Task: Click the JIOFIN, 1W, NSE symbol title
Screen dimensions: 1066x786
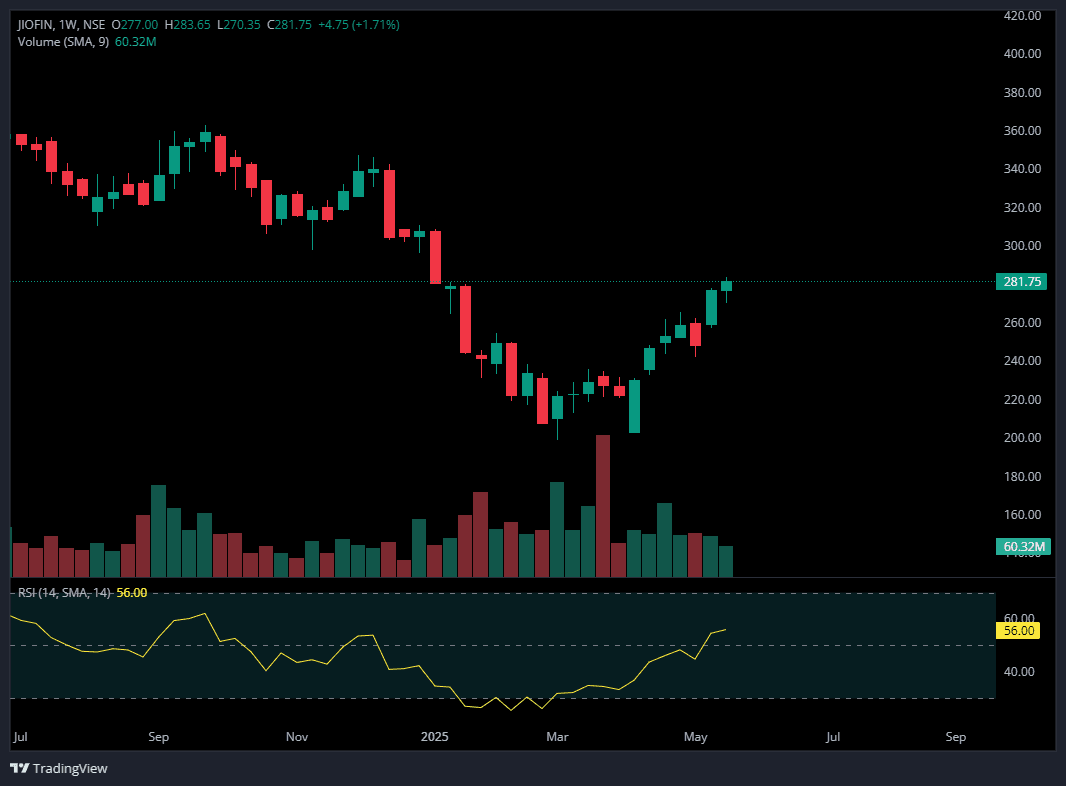Action: [x=61, y=24]
